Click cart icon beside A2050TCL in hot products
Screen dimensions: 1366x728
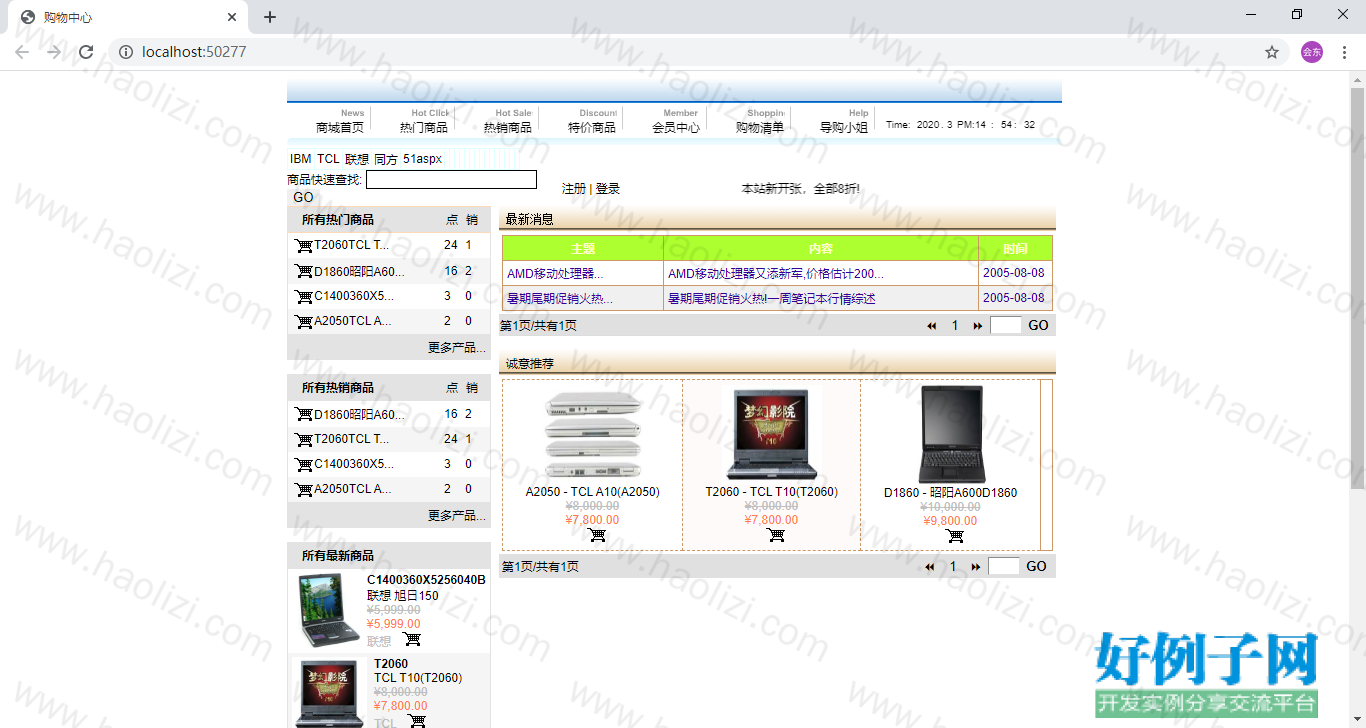[x=304, y=321]
